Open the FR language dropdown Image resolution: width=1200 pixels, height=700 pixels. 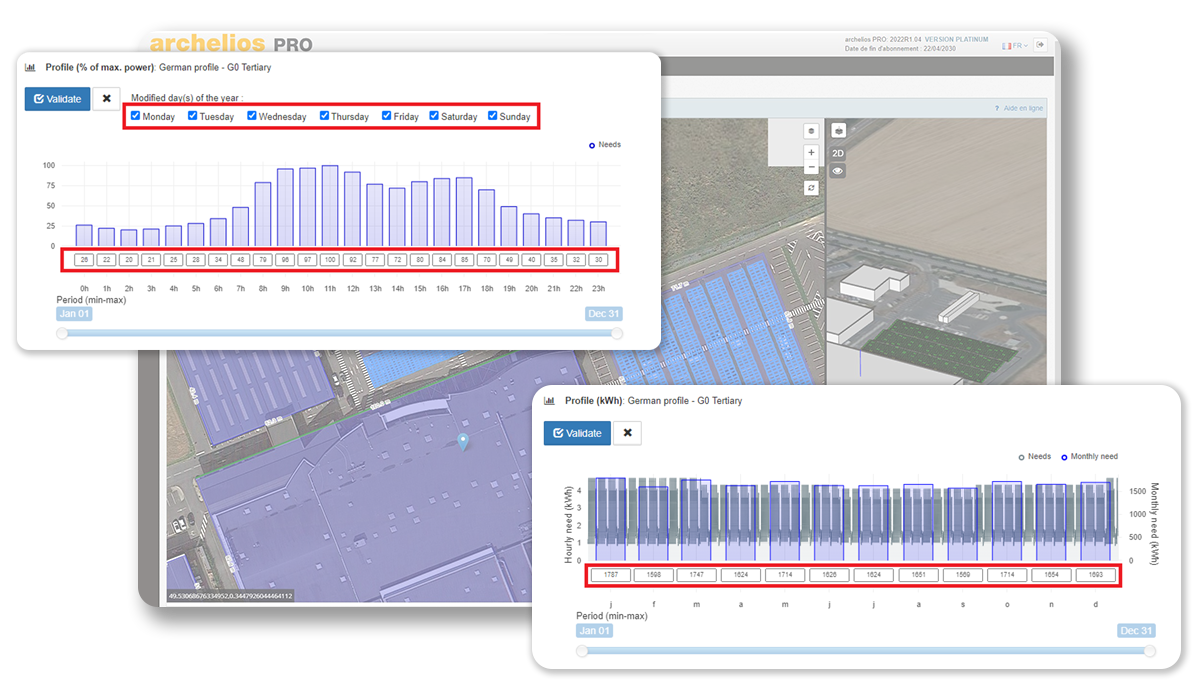click(1024, 45)
